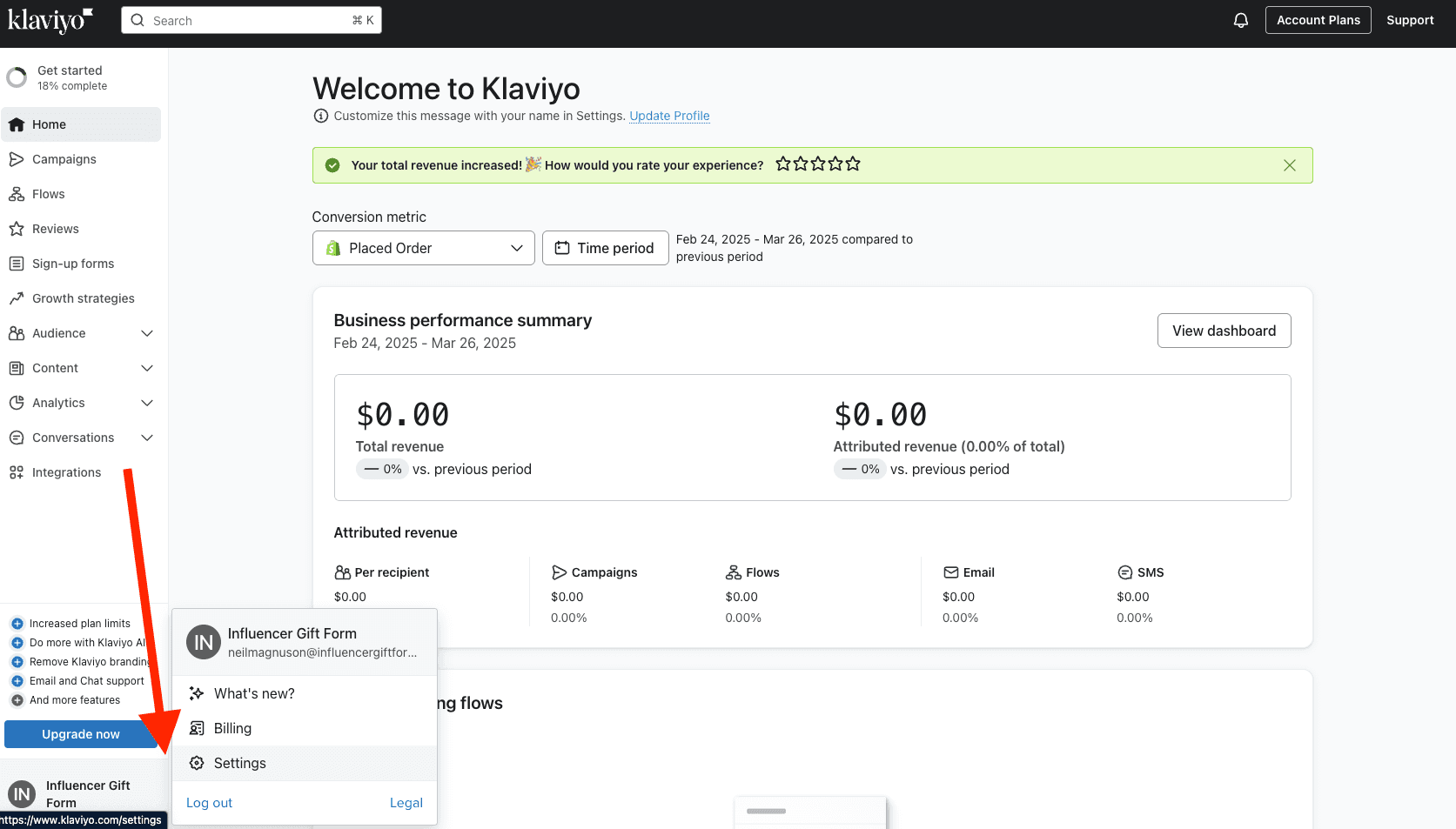Select Settings in account menu
Image resolution: width=1456 pixels, height=829 pixels.
(305, 763)
